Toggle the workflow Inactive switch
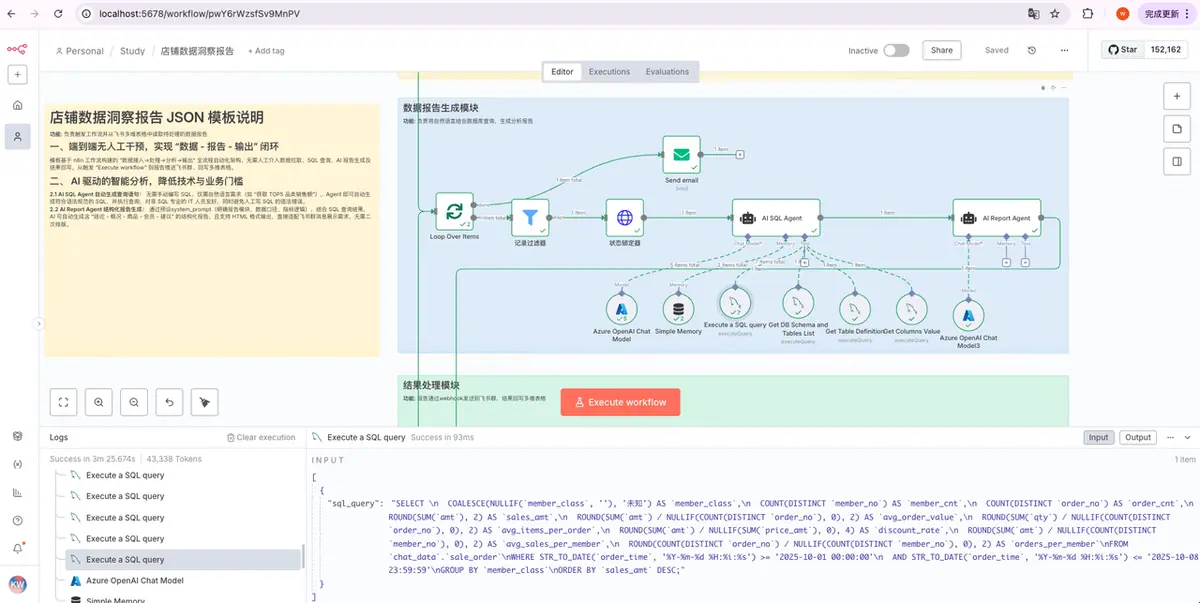This screenshot has height=603, width=1200. coord(896,50)
